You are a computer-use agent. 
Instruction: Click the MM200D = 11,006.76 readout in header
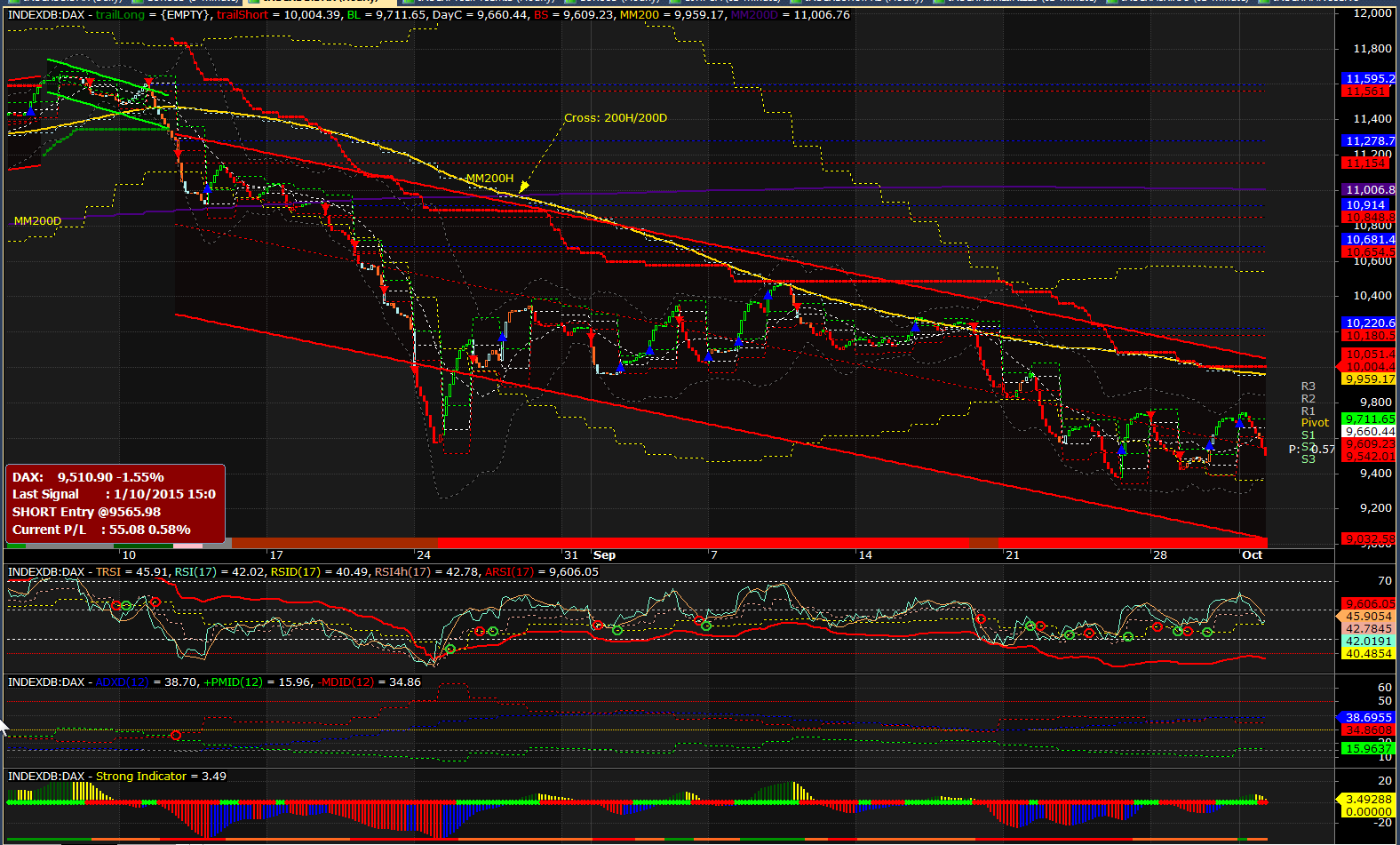coord(791,15)
